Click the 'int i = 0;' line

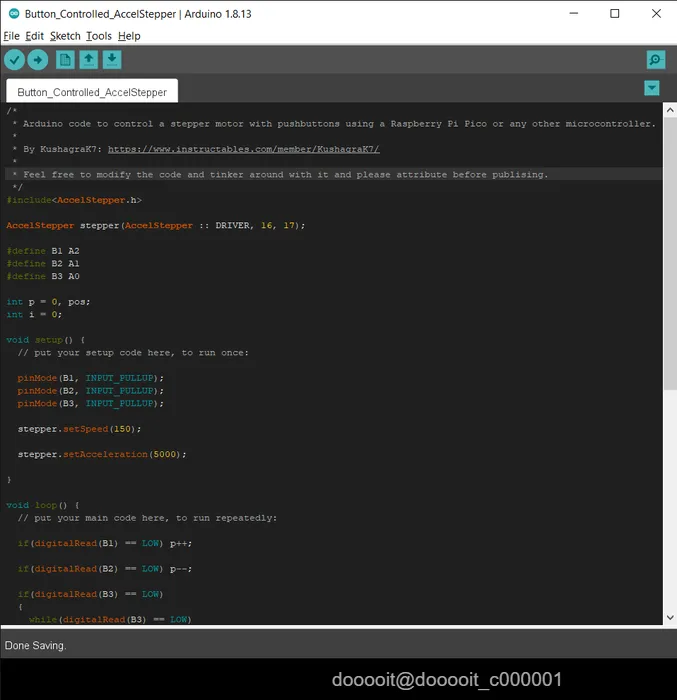pos(34,314)
